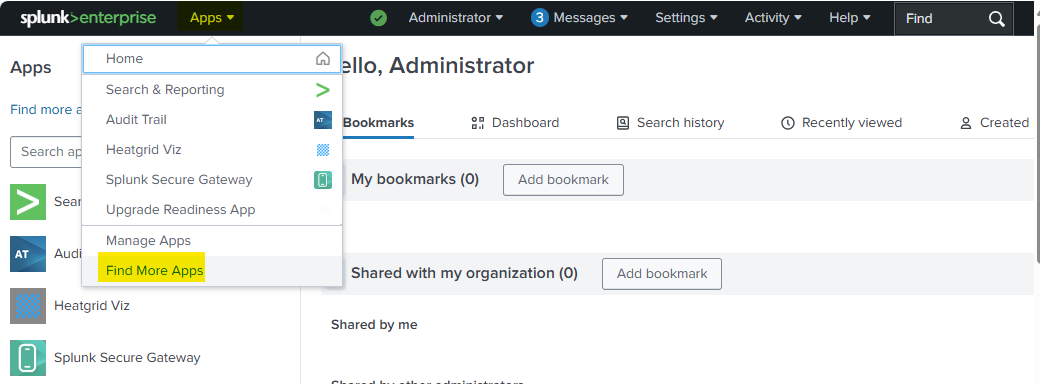This screenshot has width=1040, height=384.
Task: Click the phone icon in the Apps menu
Action: pyautogui.click(x=322, y=180)
